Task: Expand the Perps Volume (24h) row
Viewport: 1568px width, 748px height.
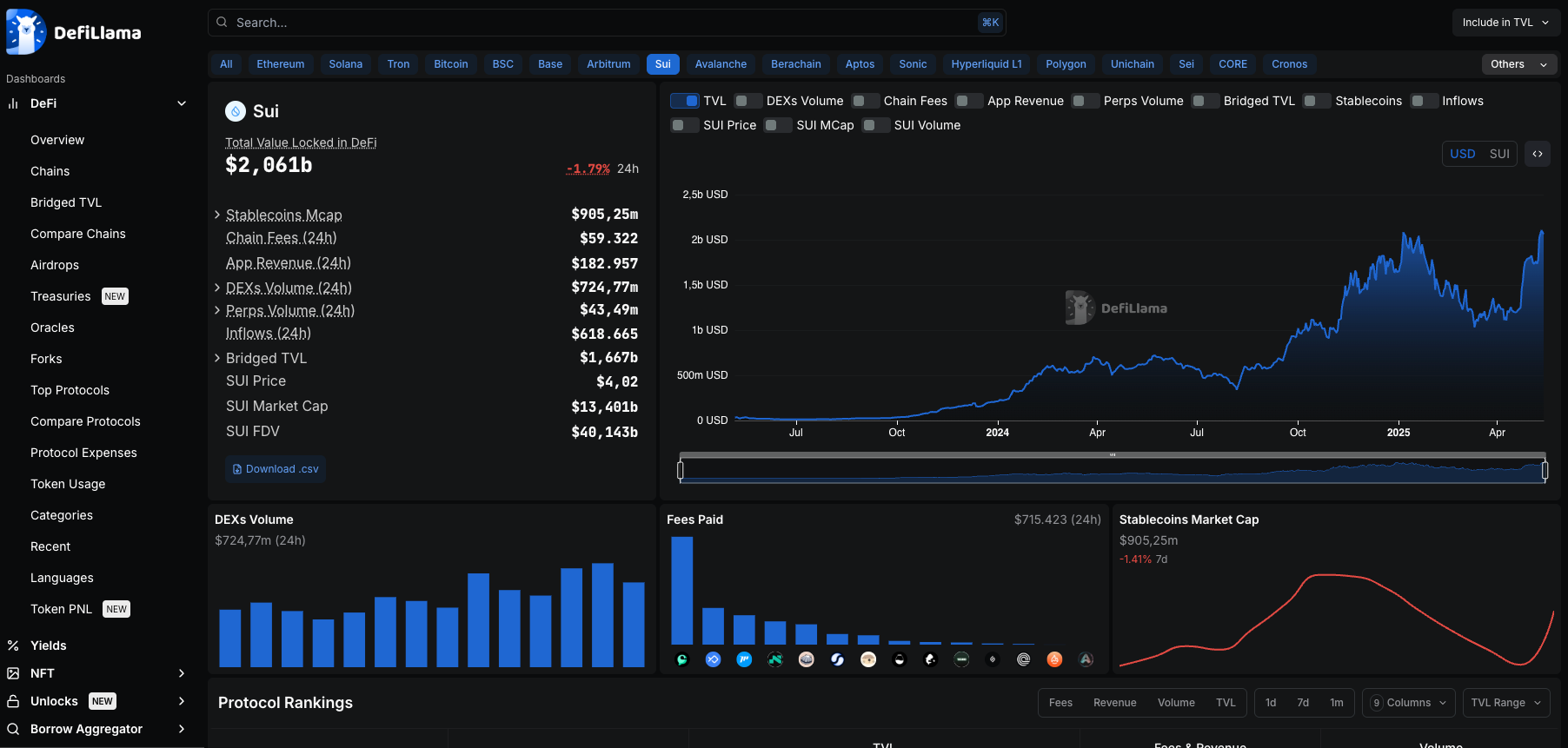Action: click(x=217, y=310)
